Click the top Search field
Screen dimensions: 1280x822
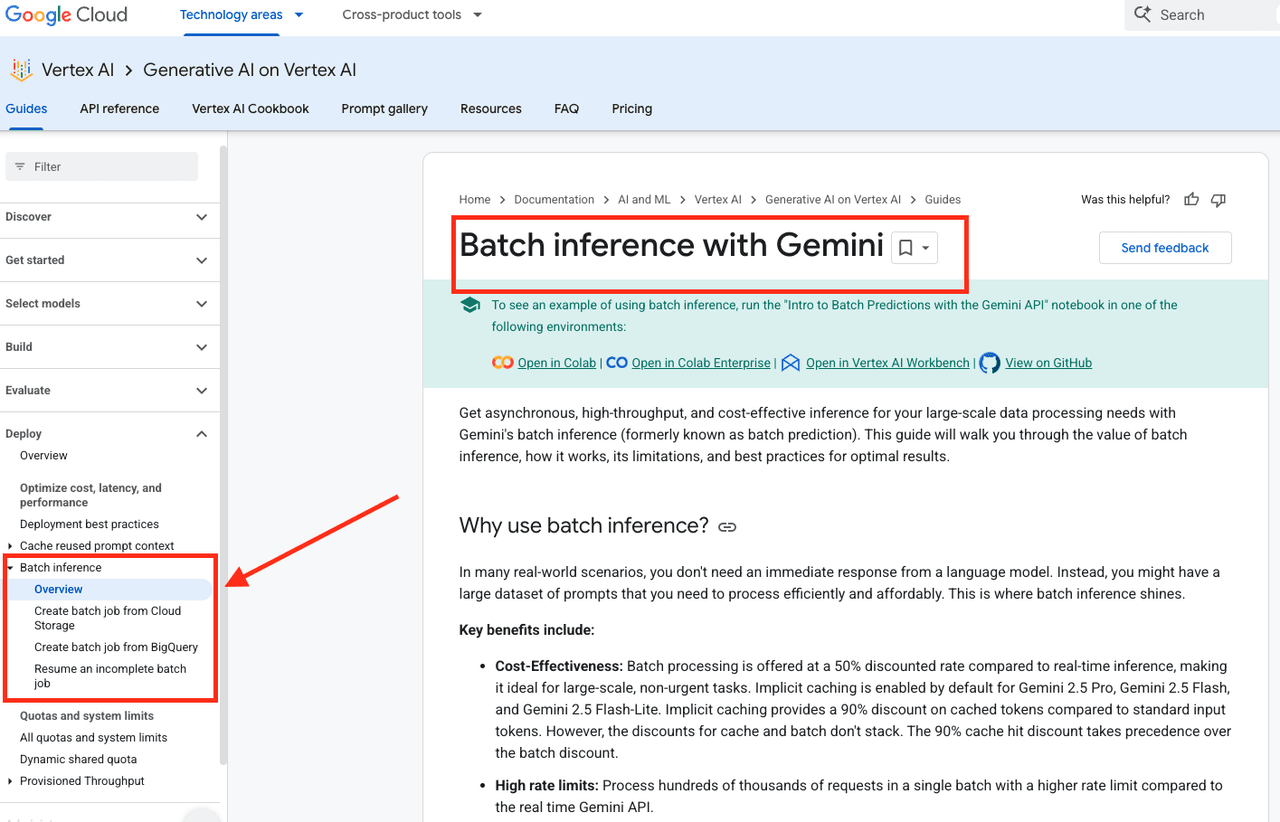point(1204,15)
